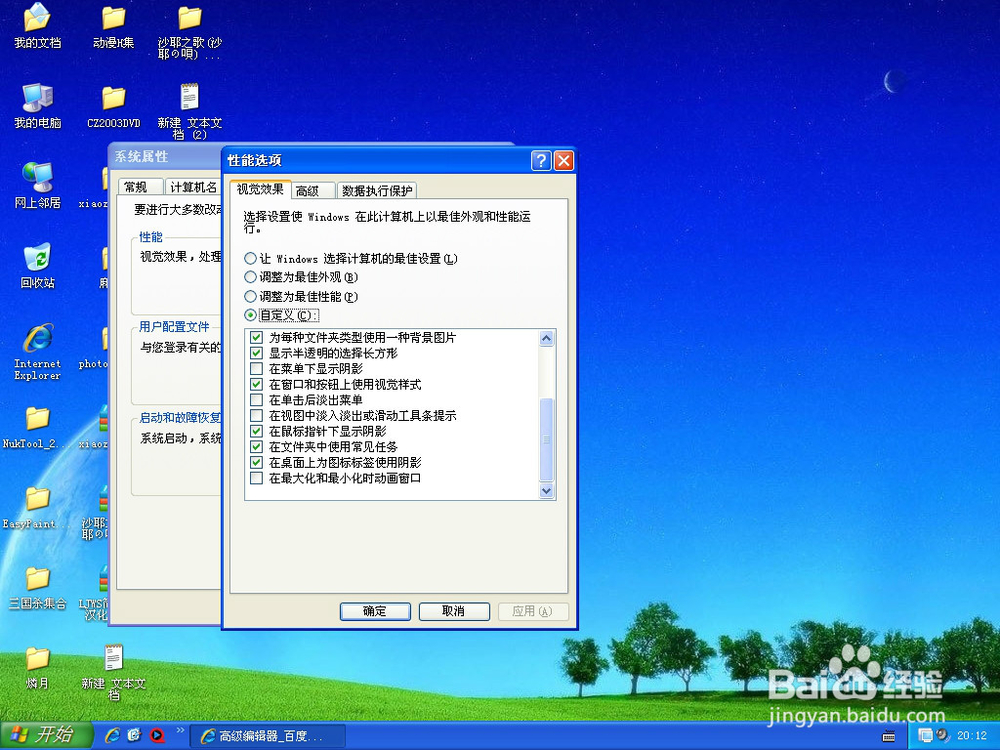The height and width of the screenshot is (750, 1000).
Task: Open the 数据执行保护 tab
Action: [x=376, y=189]
